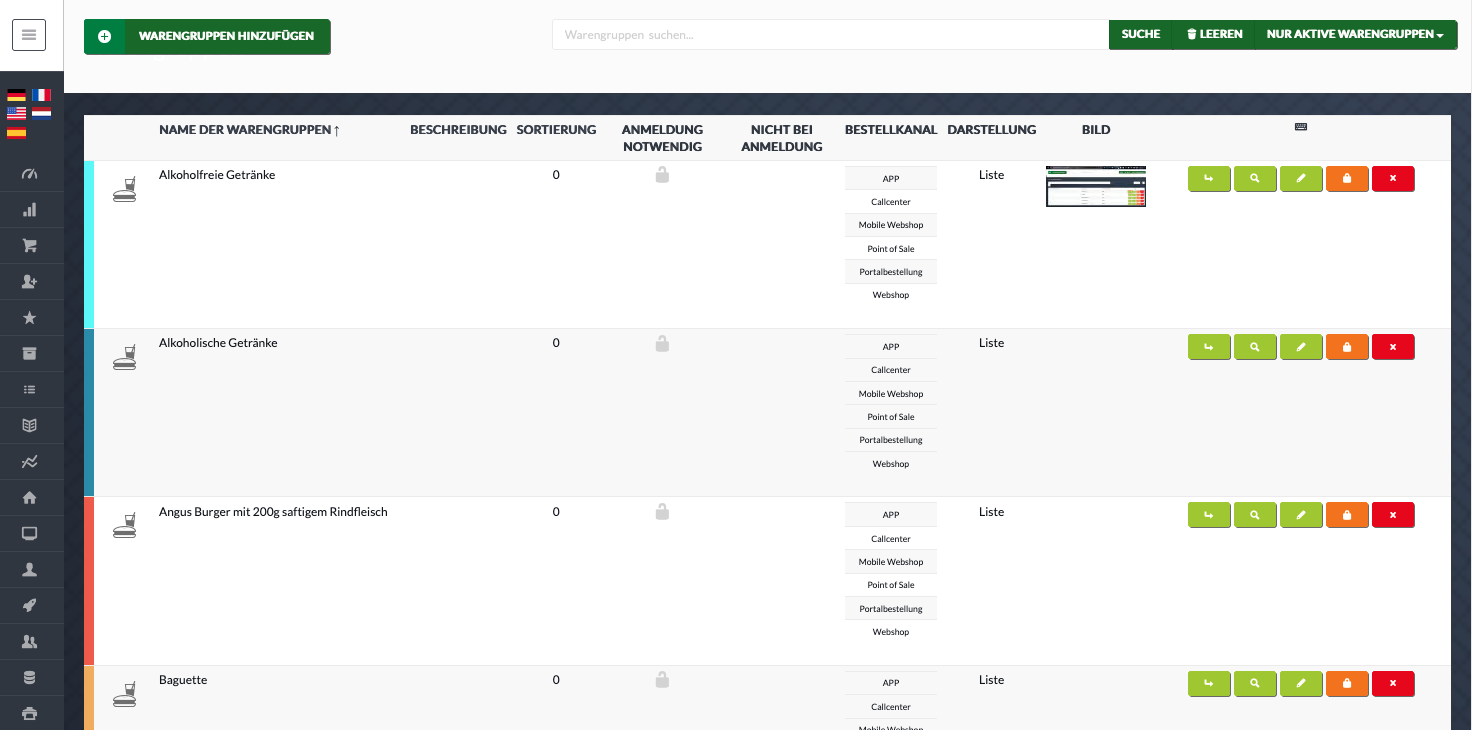Image resolution: width=1472 pixels, height=730 pixels.
Task: Open bar chart statistics sidebar icon
Action: coord(29,210)
